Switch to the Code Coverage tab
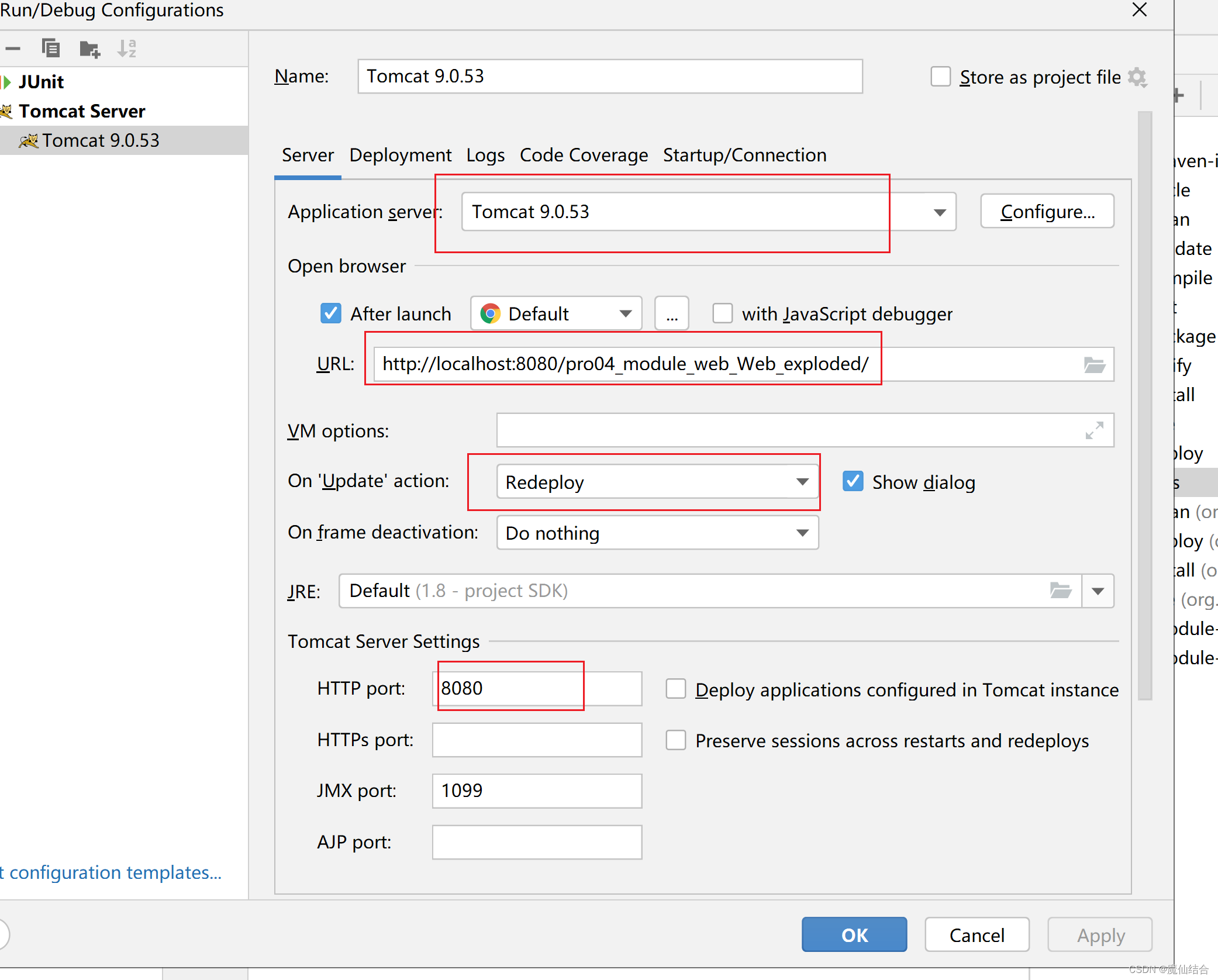Viewport: 1218px width, 980px height. click(x=584, y=155)
